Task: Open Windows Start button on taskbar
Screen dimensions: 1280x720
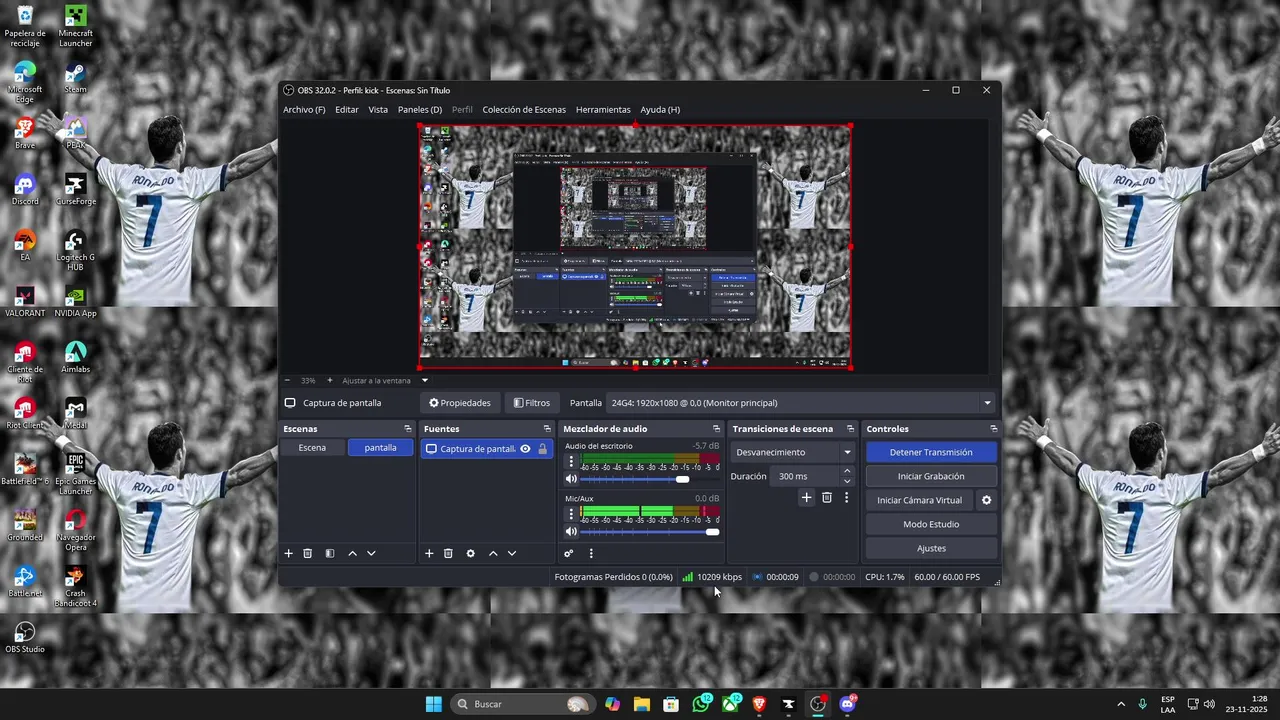Action: point(434,704)
